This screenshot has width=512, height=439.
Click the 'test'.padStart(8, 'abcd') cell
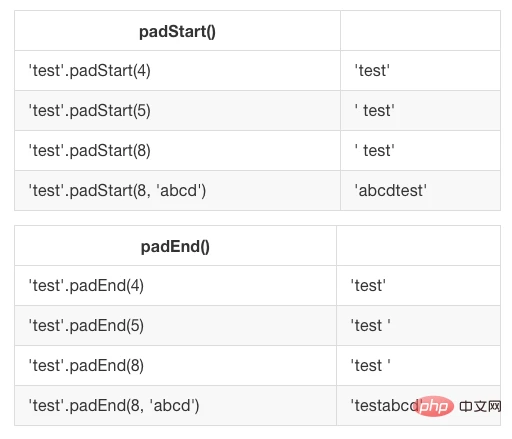[x=177, y=191]
